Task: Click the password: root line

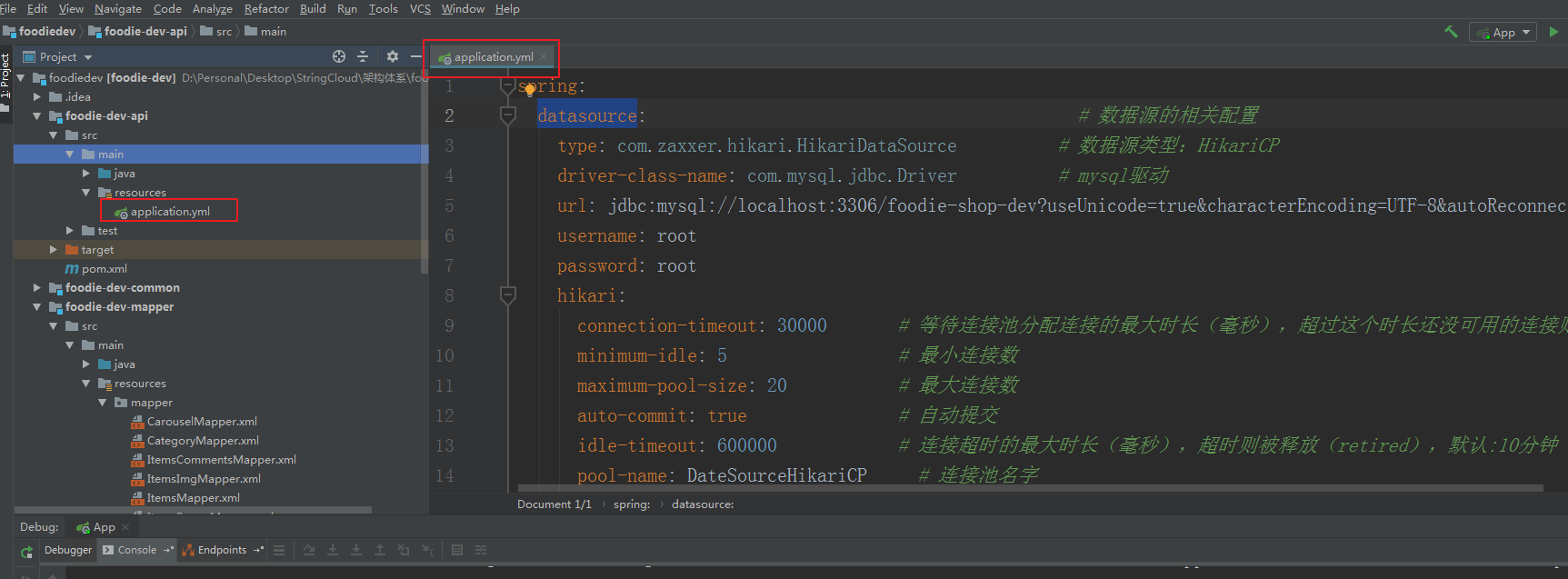Action: click(626, 265)
